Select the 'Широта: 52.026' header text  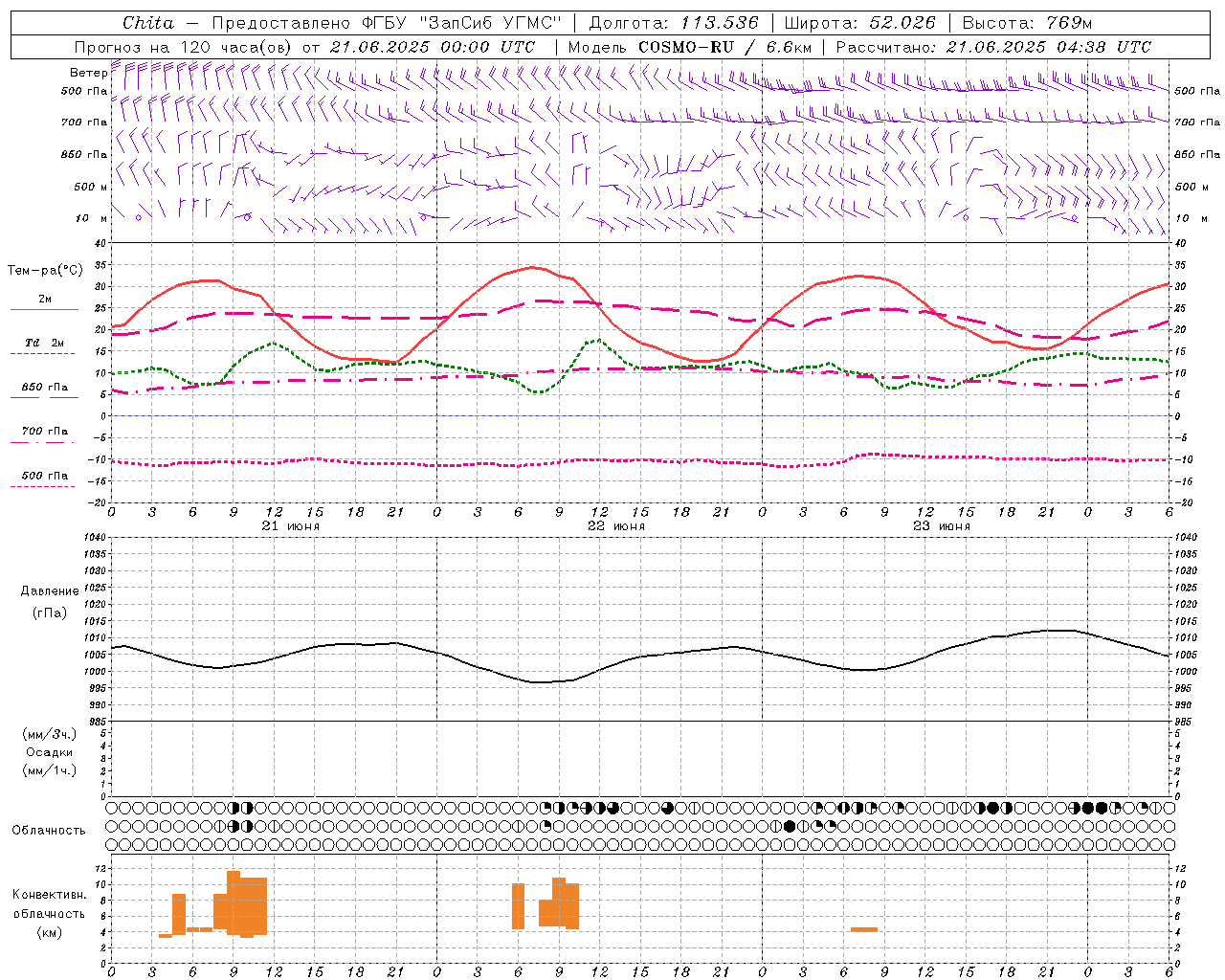pos(860,23)
